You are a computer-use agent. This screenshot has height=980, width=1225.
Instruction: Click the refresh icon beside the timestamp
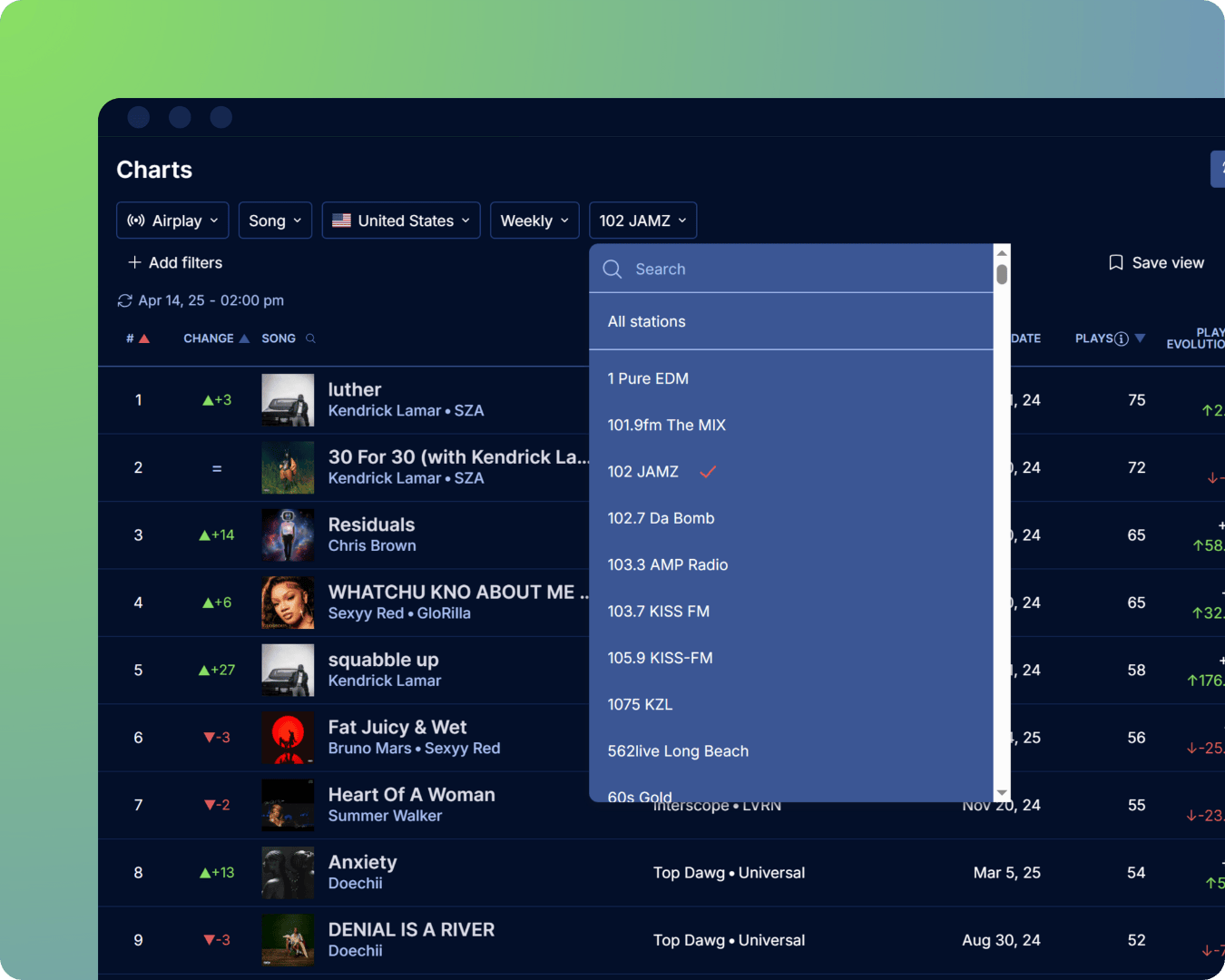(124, 300)
